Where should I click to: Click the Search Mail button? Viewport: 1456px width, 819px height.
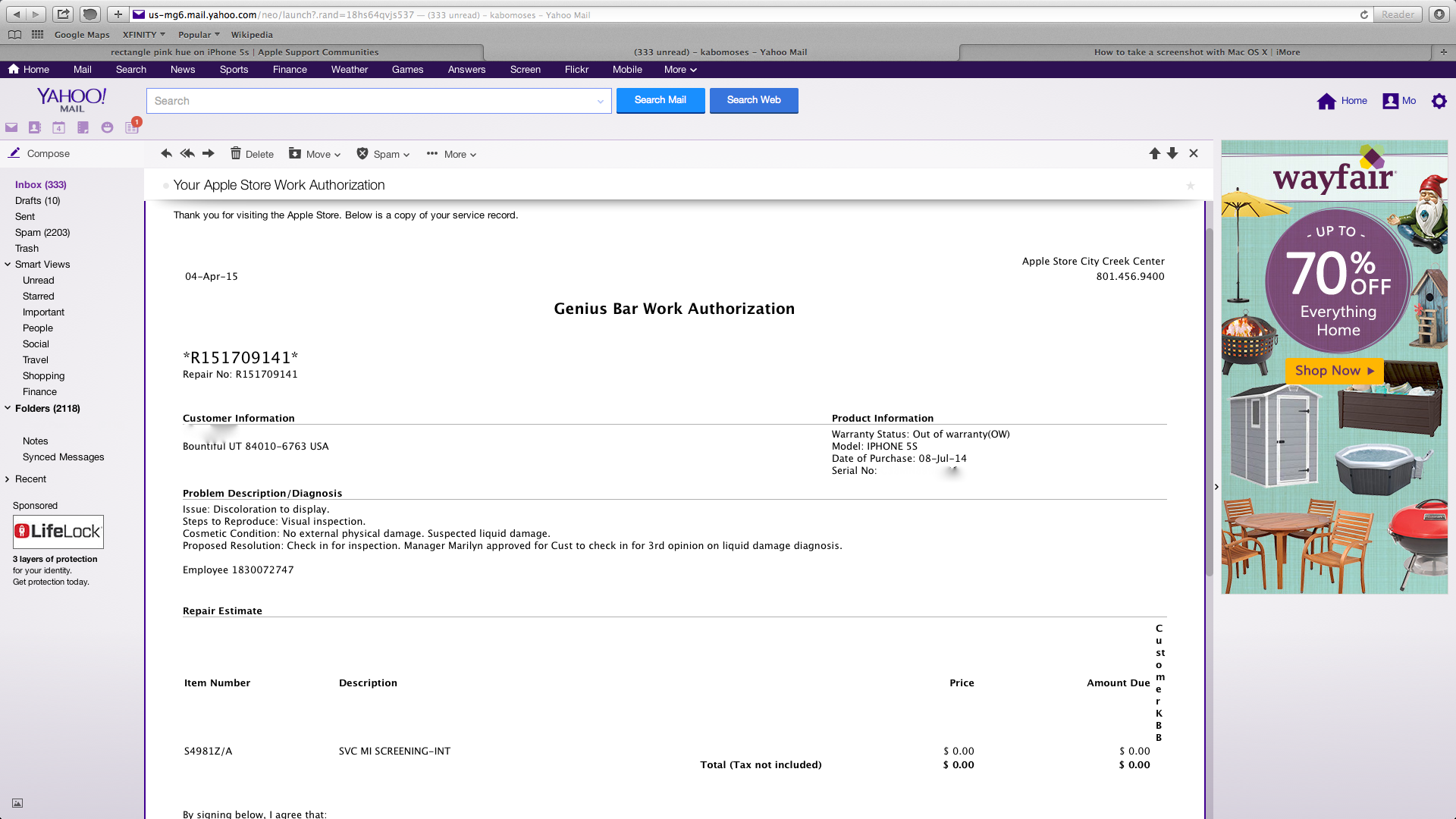(660, 100)
